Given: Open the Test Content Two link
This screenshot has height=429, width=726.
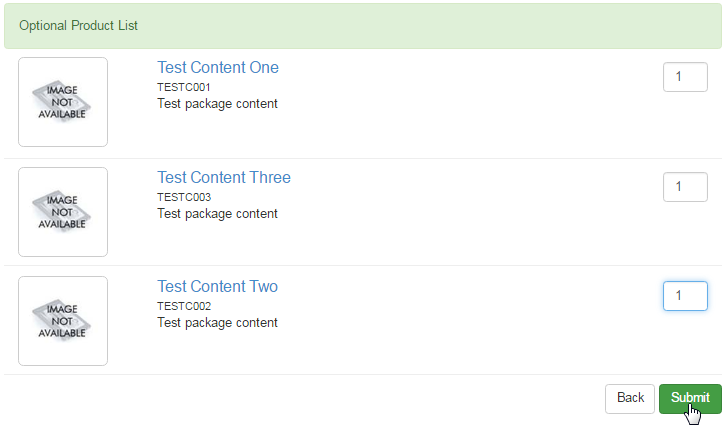Looking at the screenshot, I should (x=217, y=286).
